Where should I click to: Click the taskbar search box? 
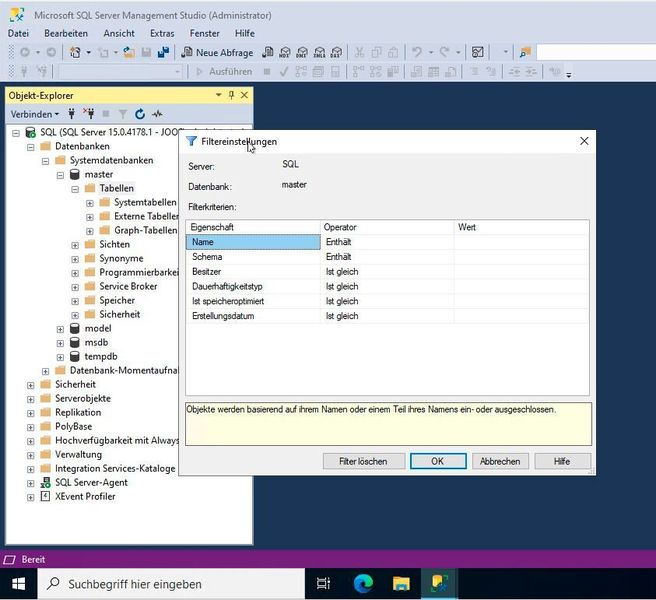pyautogui.click(x=172, y=584)
